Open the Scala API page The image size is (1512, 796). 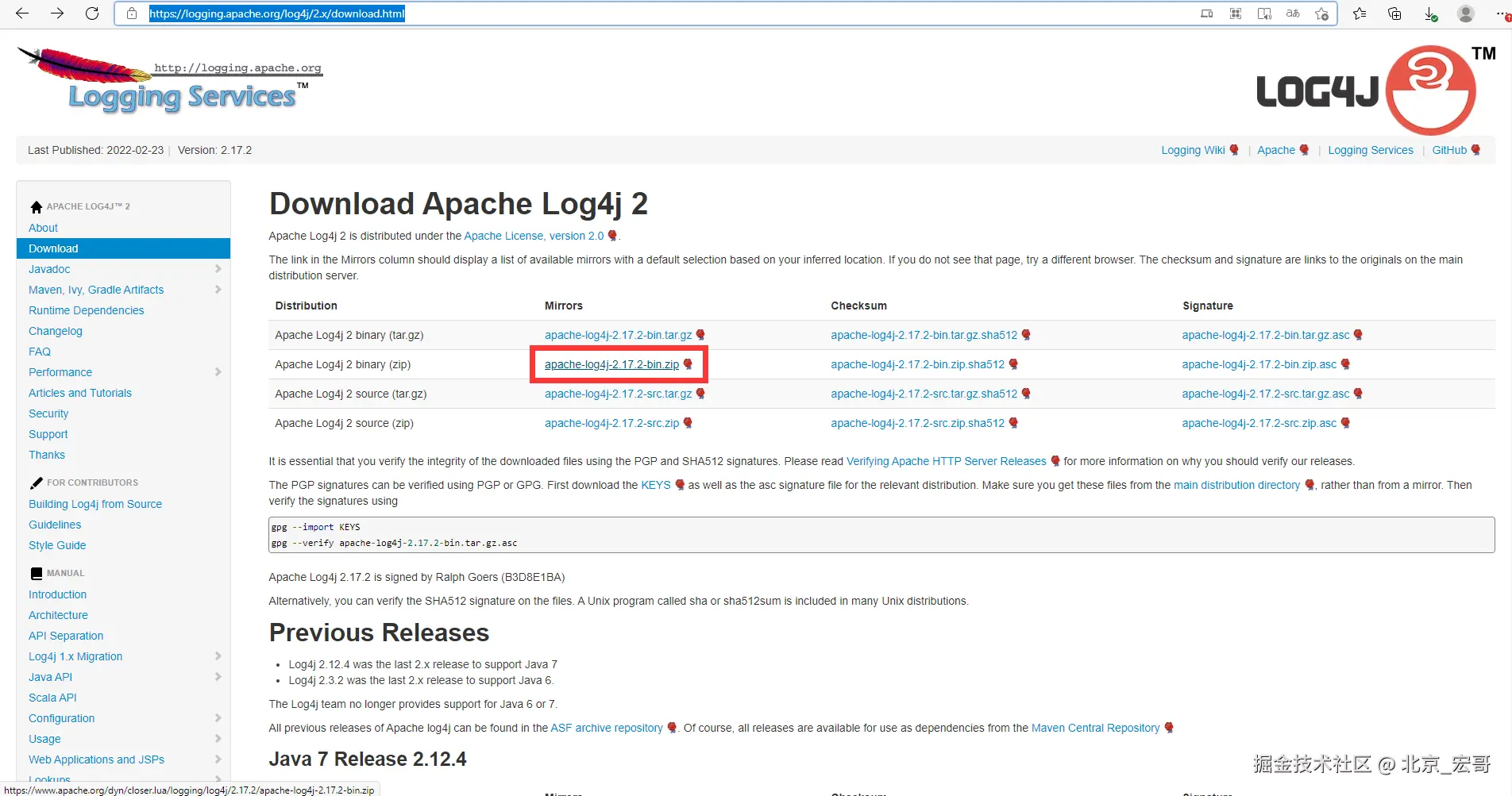pos(52,698)
